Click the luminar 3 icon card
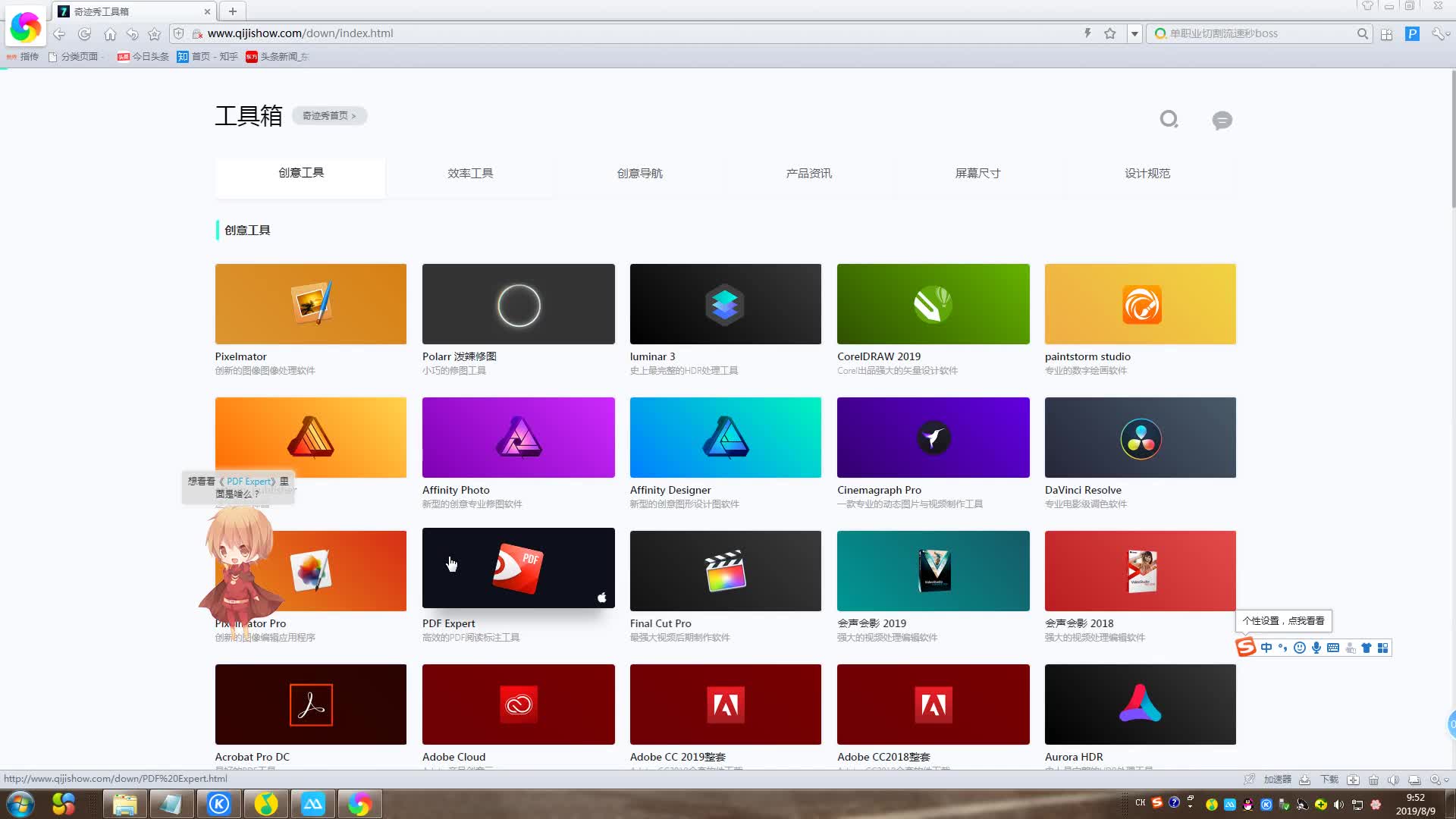This screenshot has width=1456, height=819. [725, 304]
